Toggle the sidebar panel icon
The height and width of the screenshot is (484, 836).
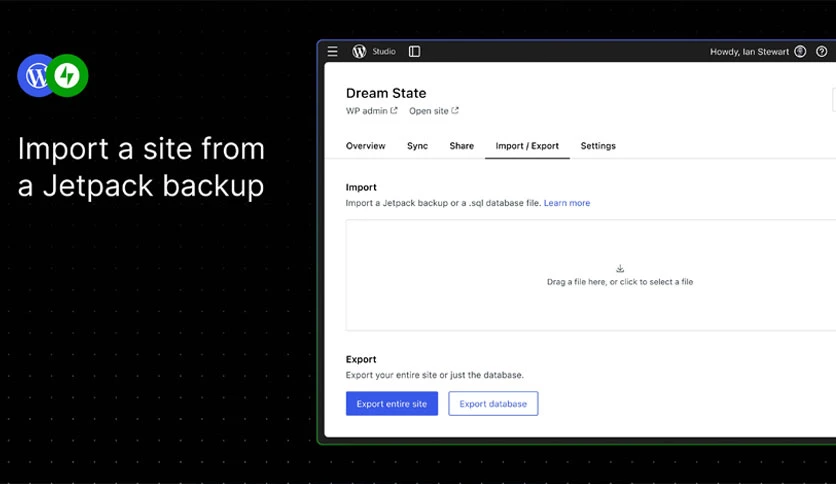pos(414,51)
